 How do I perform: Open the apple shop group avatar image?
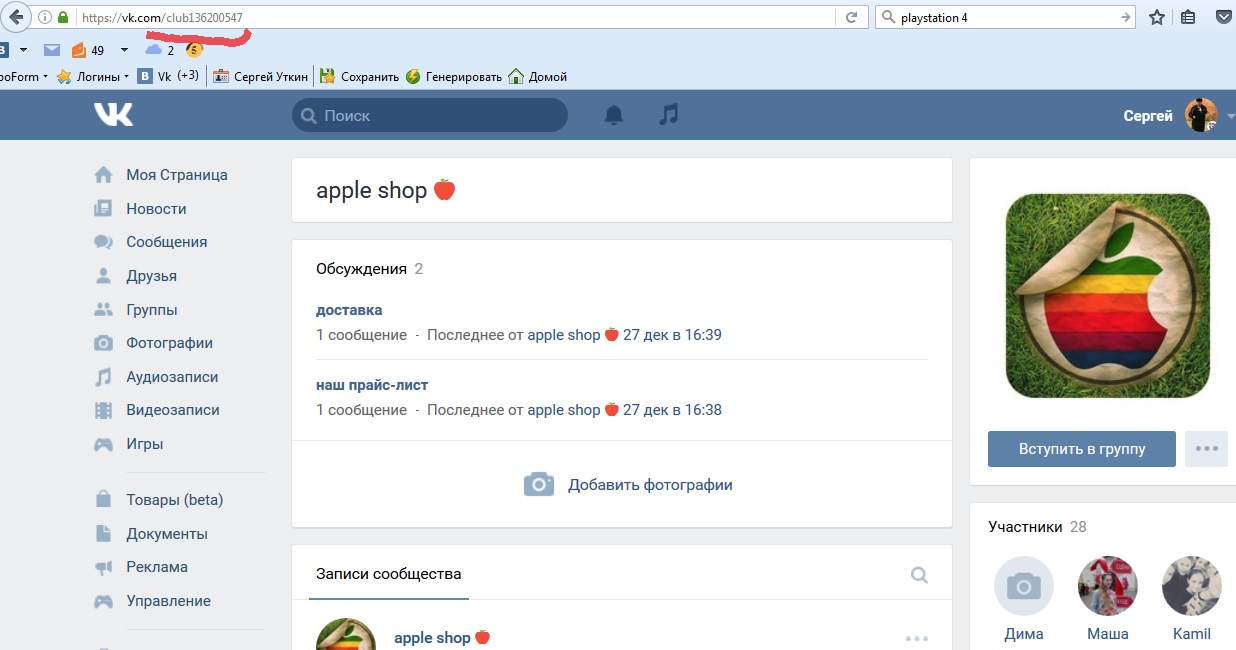(1107, 296)
